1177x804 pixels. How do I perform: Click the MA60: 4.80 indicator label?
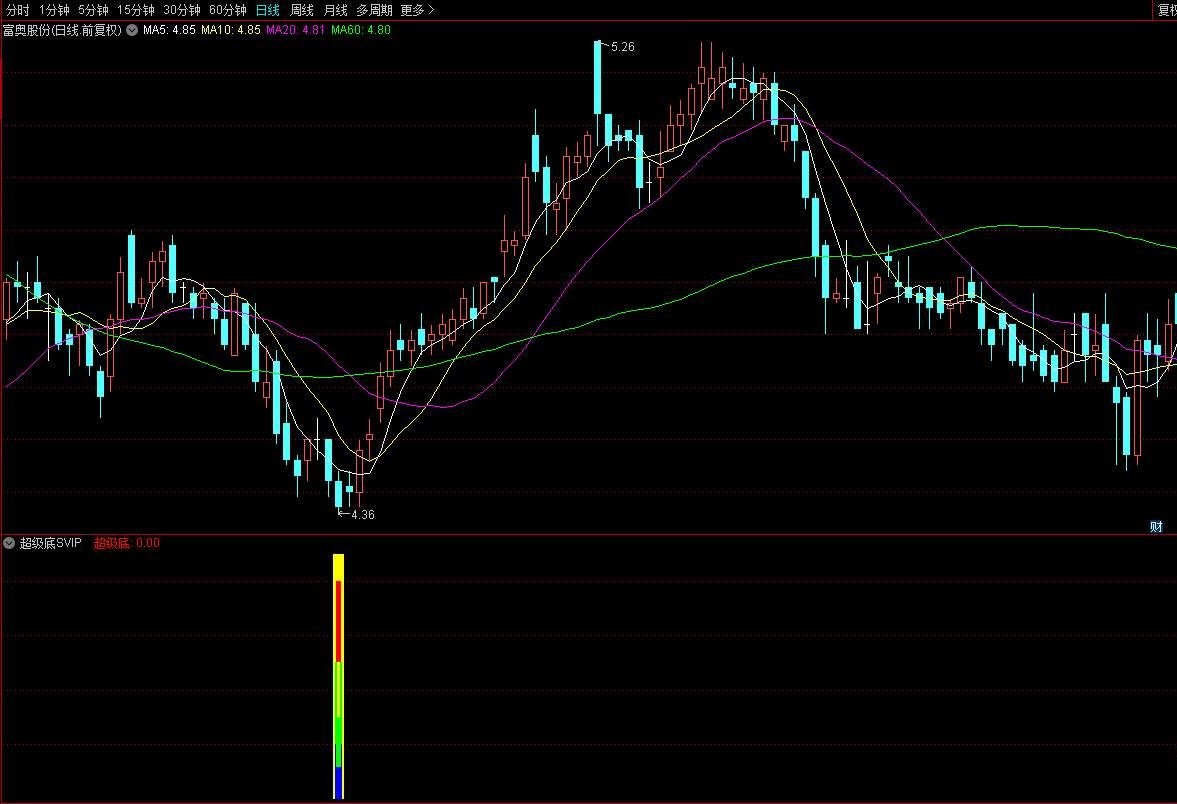pos(360,30)
